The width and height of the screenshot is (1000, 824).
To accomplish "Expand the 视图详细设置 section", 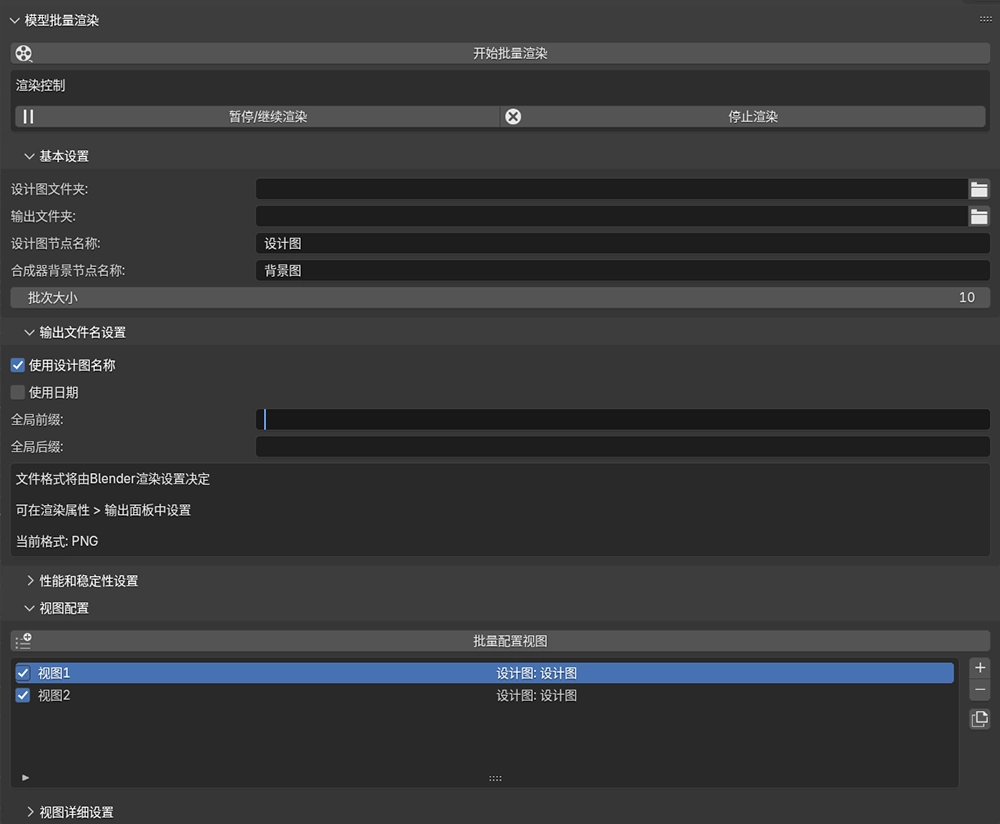I will coord(30,812).
